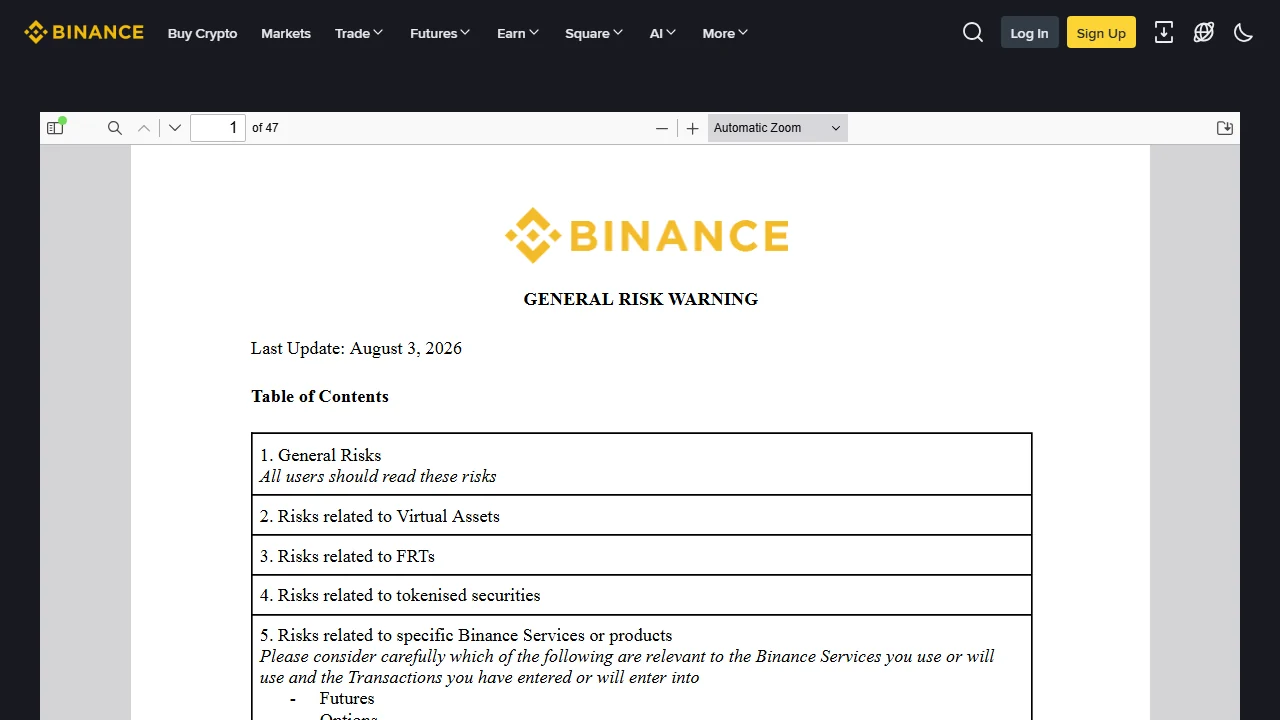Open the Automatic Zoom dropdown
Viewport: 1280px width, 720px height.
point(778,128)
